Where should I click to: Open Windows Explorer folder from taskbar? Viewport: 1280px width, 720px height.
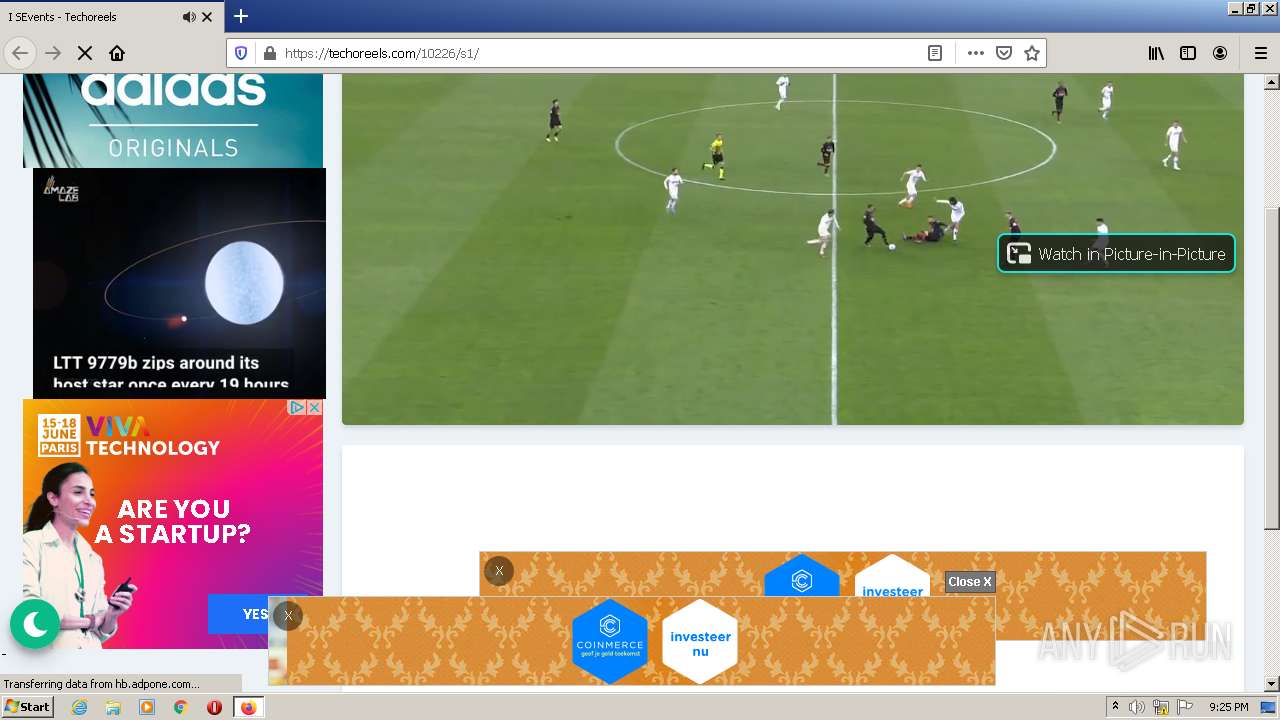click(113, 707)
